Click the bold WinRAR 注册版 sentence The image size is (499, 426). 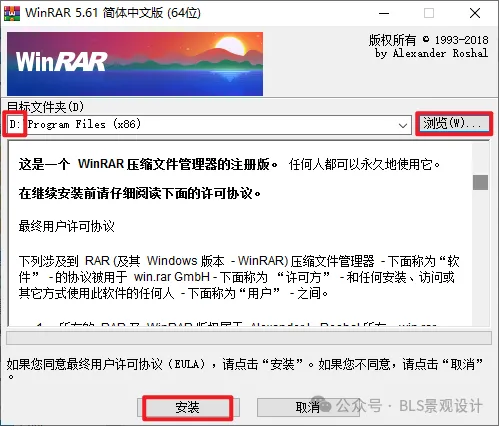point(148,164)
